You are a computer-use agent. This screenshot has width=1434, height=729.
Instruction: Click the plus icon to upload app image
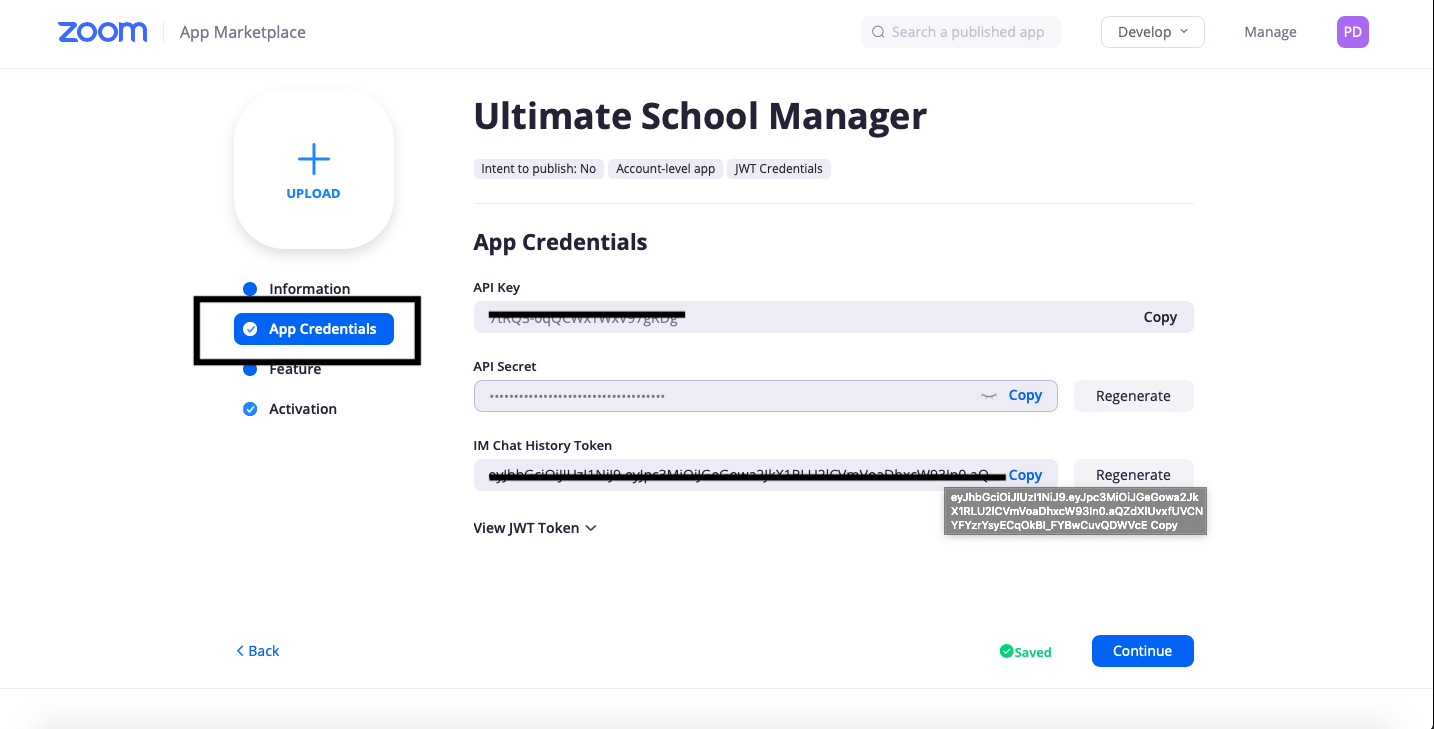tap(314, 158)
